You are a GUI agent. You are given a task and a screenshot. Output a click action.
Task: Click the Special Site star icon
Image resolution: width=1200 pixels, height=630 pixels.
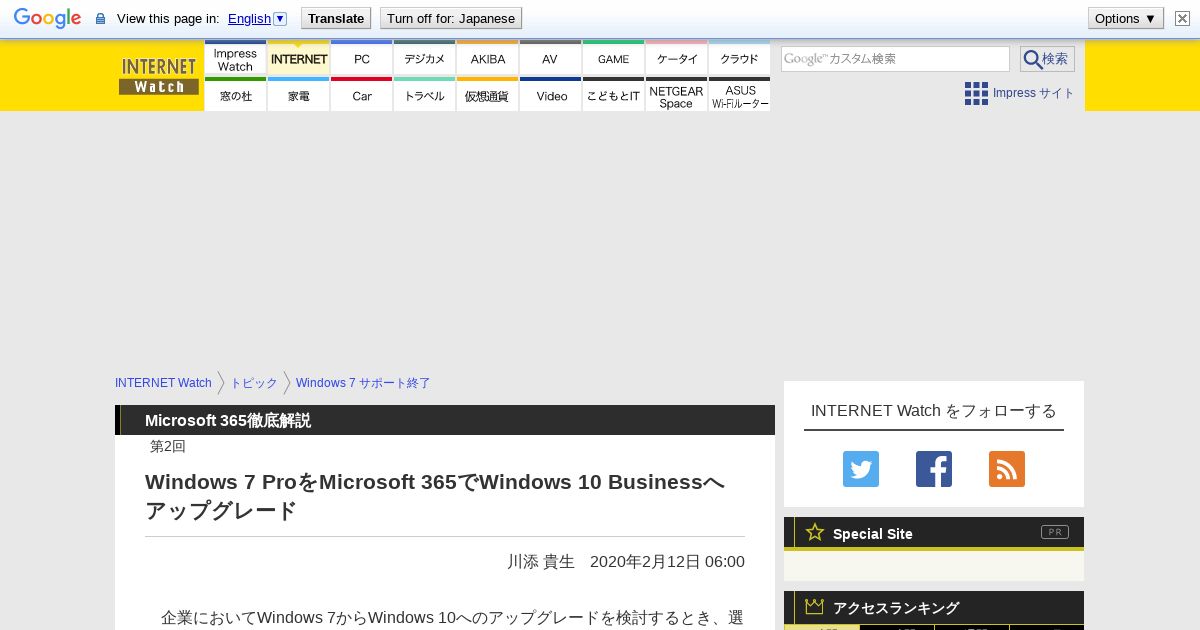point(815,532)
